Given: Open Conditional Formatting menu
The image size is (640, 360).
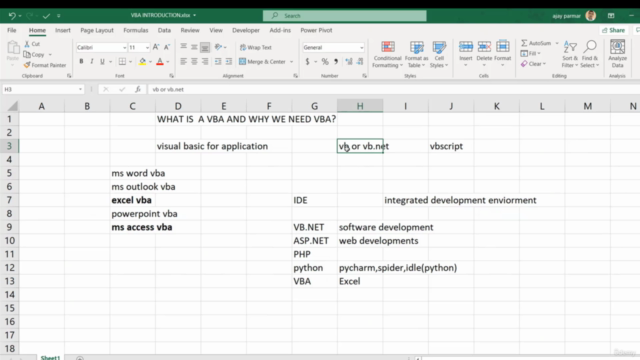Looking at the screenshot, I should click(387, 54).
